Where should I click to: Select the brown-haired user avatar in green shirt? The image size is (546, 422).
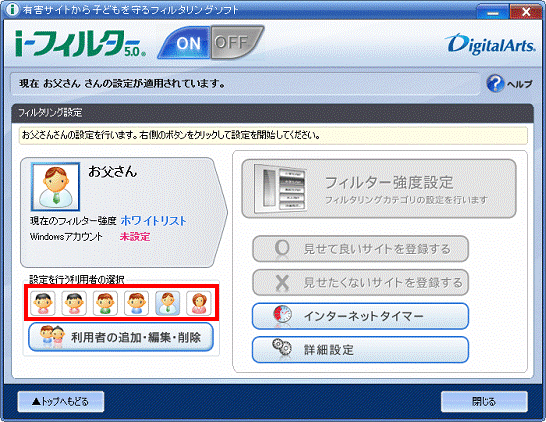coord(105,303)
